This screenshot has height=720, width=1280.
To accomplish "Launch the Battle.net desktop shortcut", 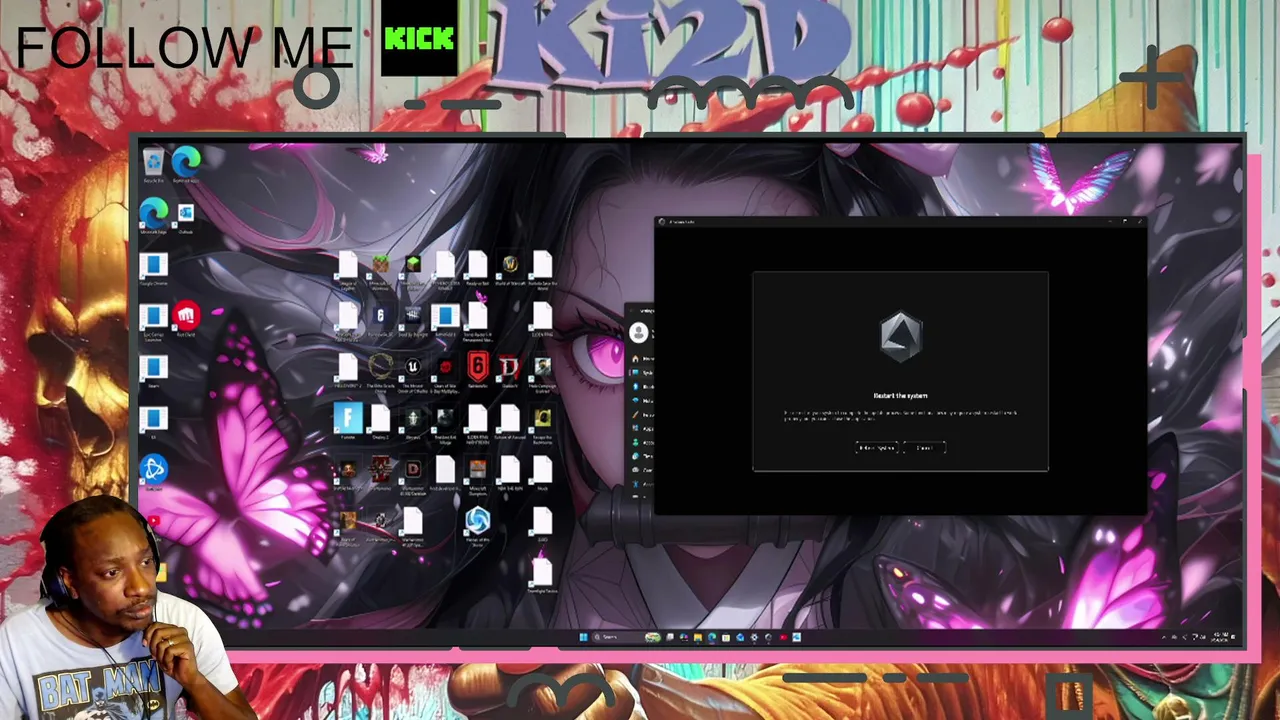I will (153, 471).
